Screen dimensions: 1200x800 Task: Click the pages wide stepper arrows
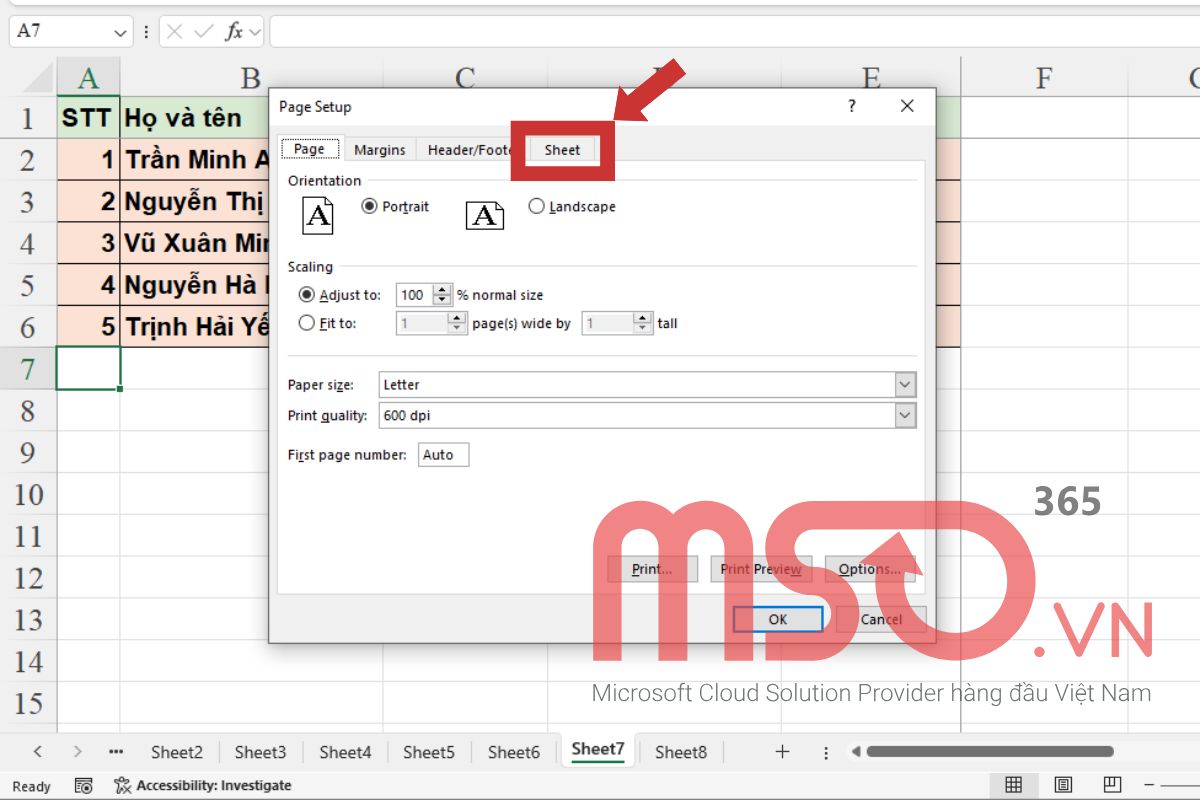(x=458, y=323)
